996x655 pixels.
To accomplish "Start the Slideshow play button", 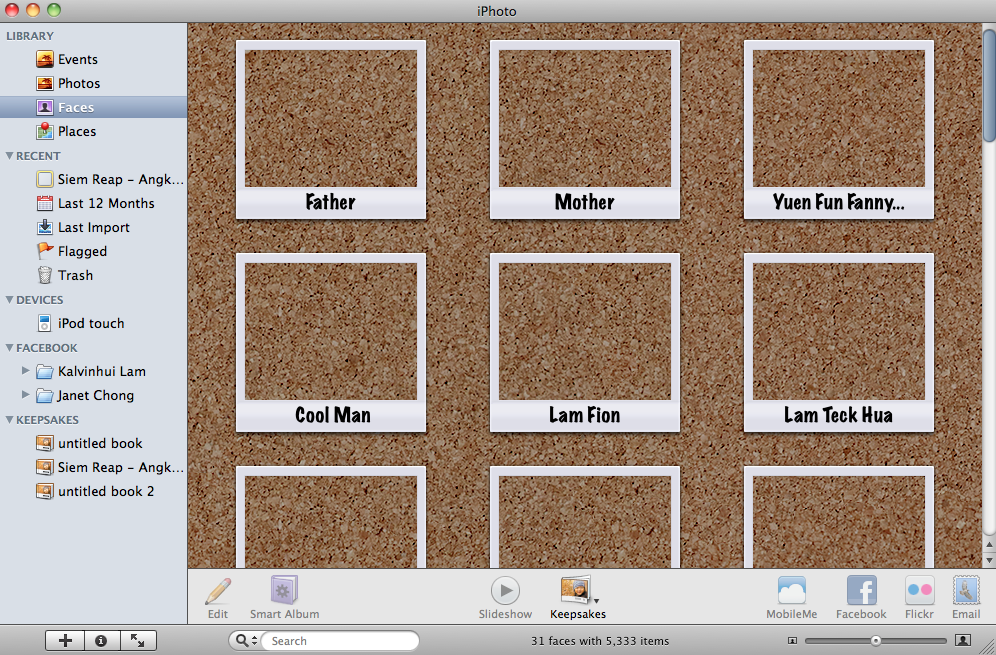I will coord(506,590).
